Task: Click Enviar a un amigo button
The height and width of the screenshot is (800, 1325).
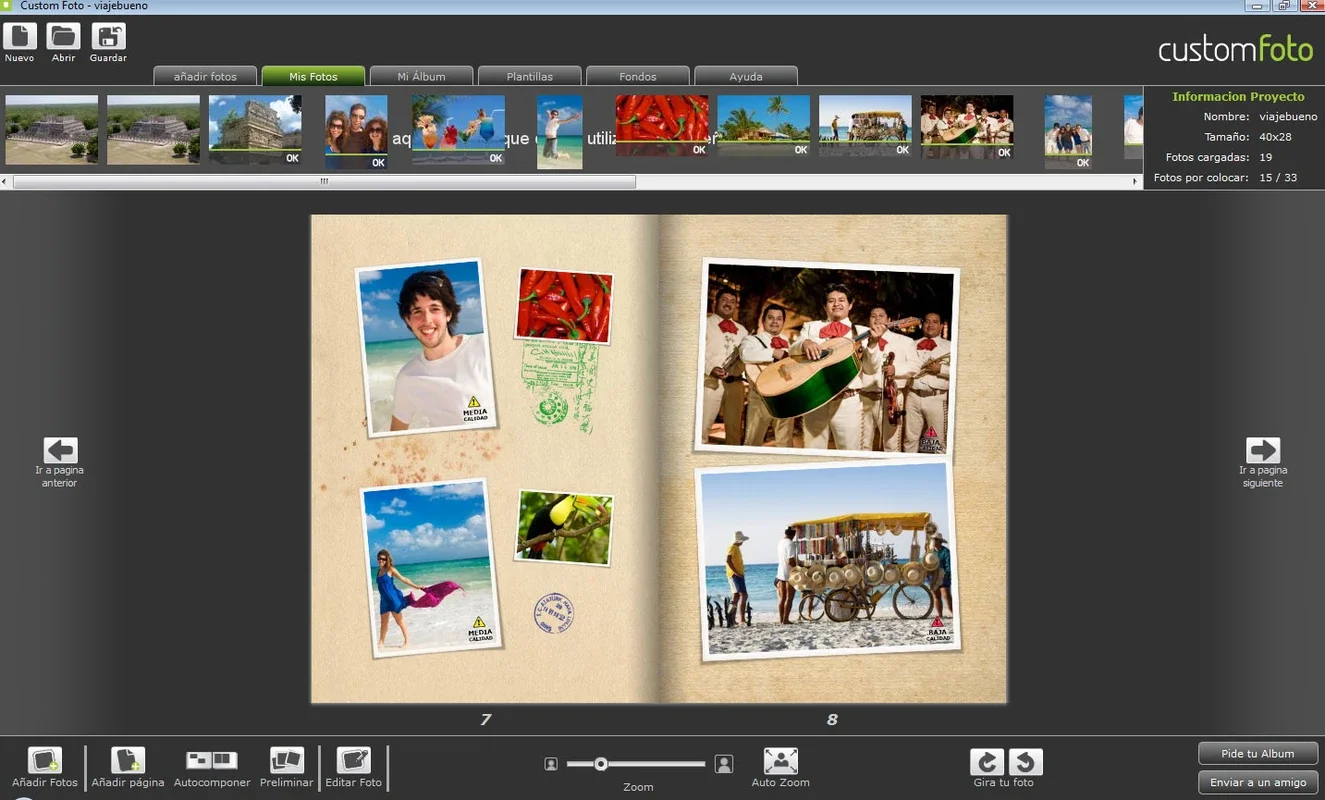Action: tap(1258, 782)
